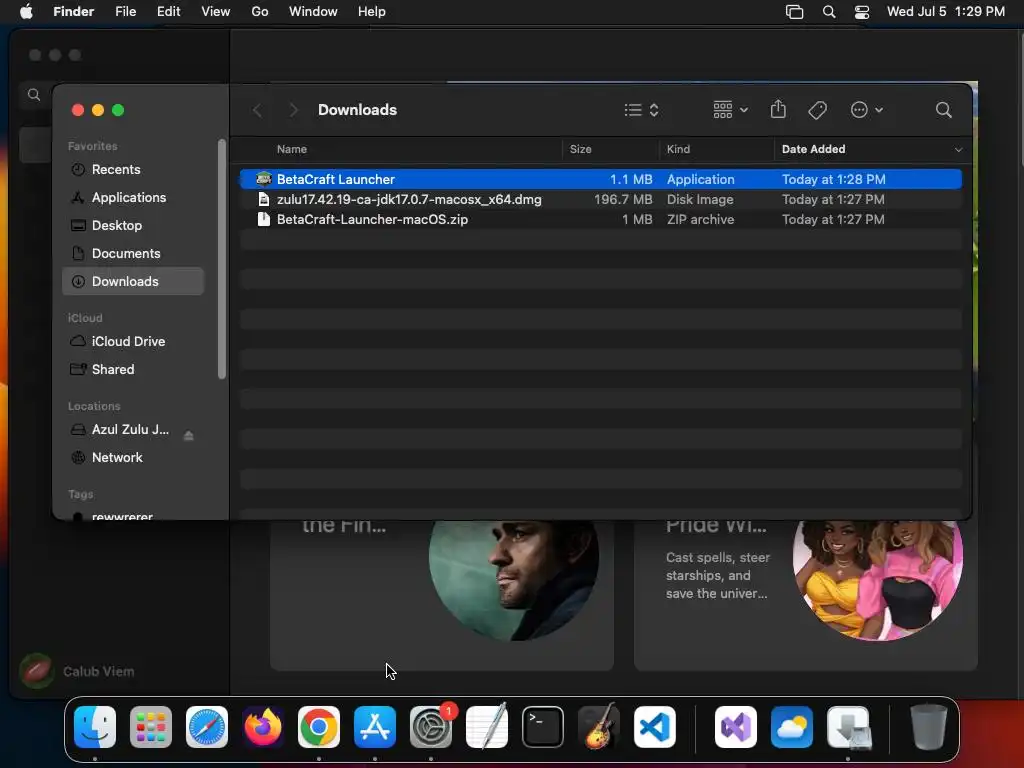The height and width of the screenshot is (768, 1024).
Task: Select Shared in the sidebar
Action: point(133,370)
